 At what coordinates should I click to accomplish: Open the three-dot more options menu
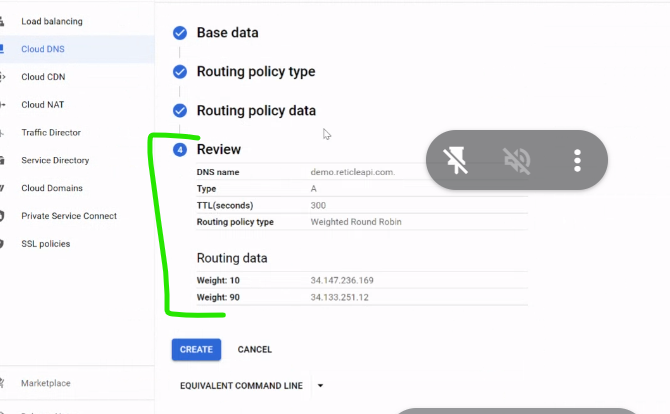(x=577, y=161)
